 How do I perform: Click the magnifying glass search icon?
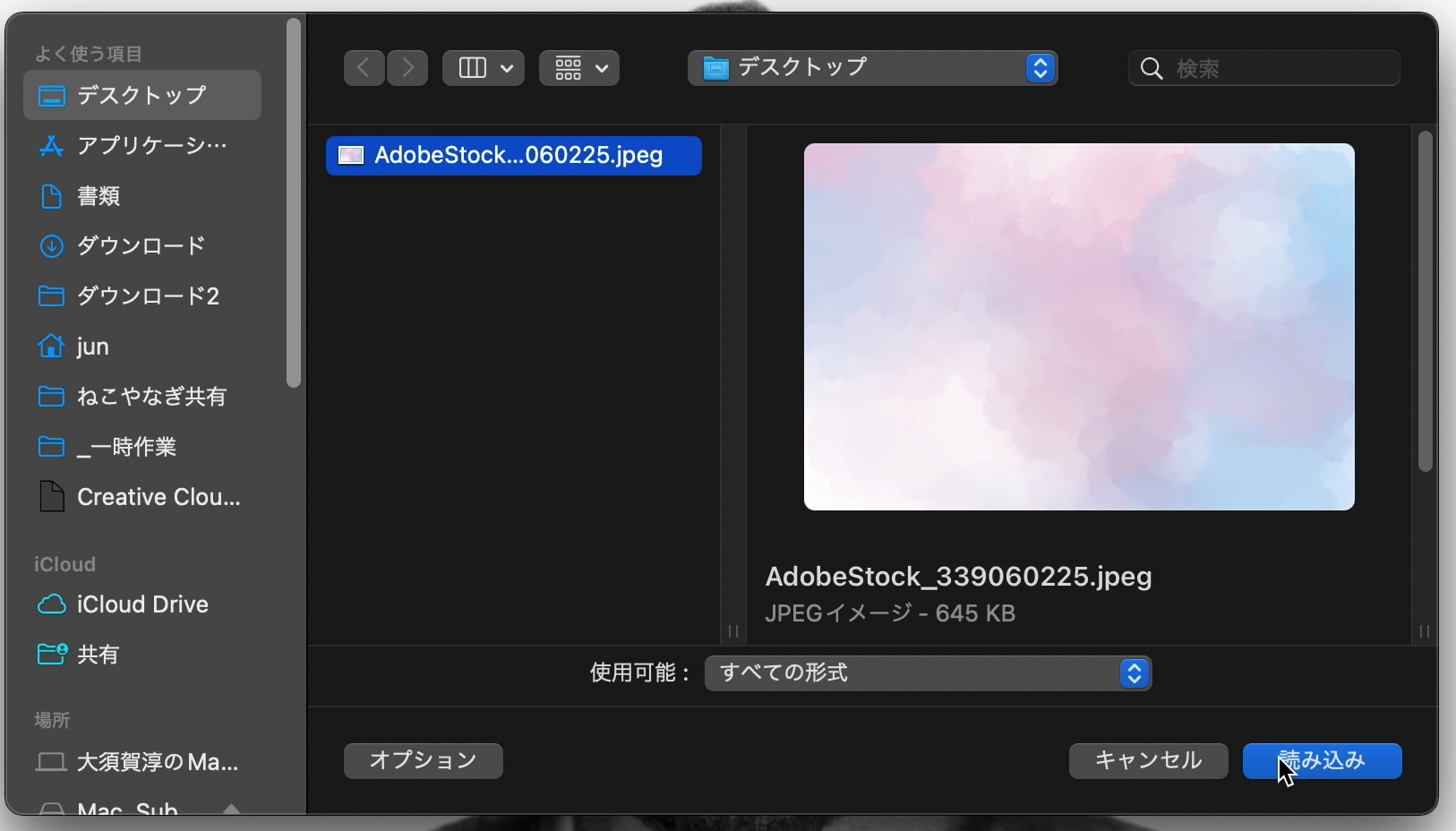tap(1152, 69)
